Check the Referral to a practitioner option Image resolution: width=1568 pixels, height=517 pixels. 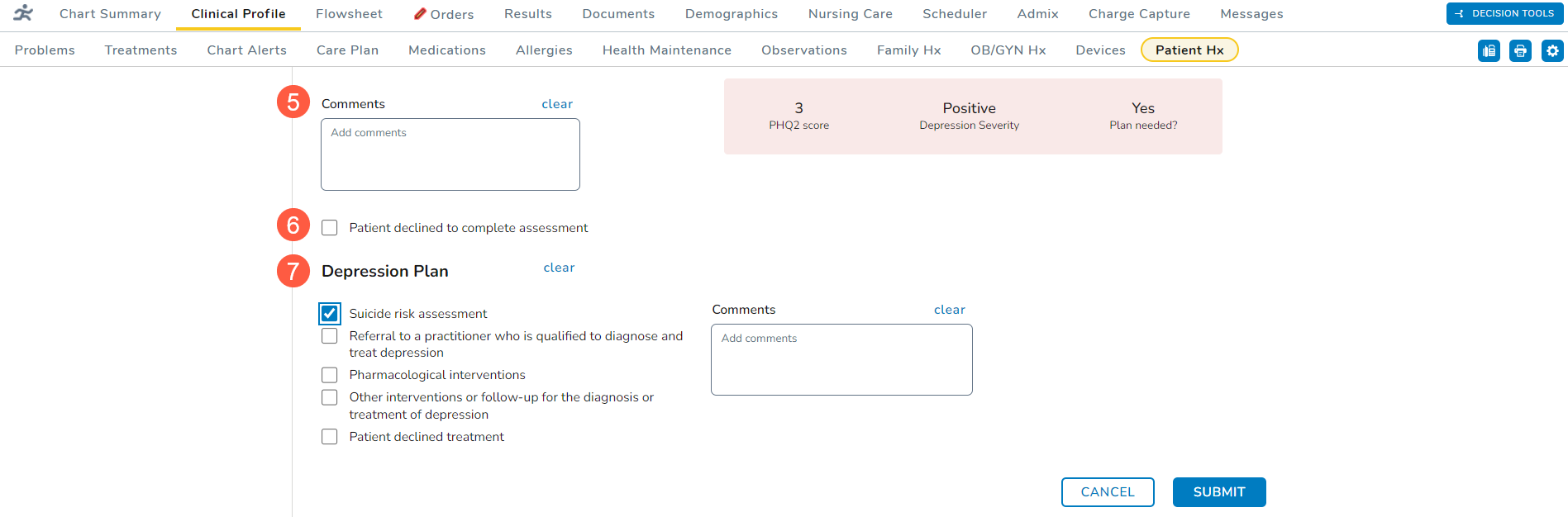point(330,336)
